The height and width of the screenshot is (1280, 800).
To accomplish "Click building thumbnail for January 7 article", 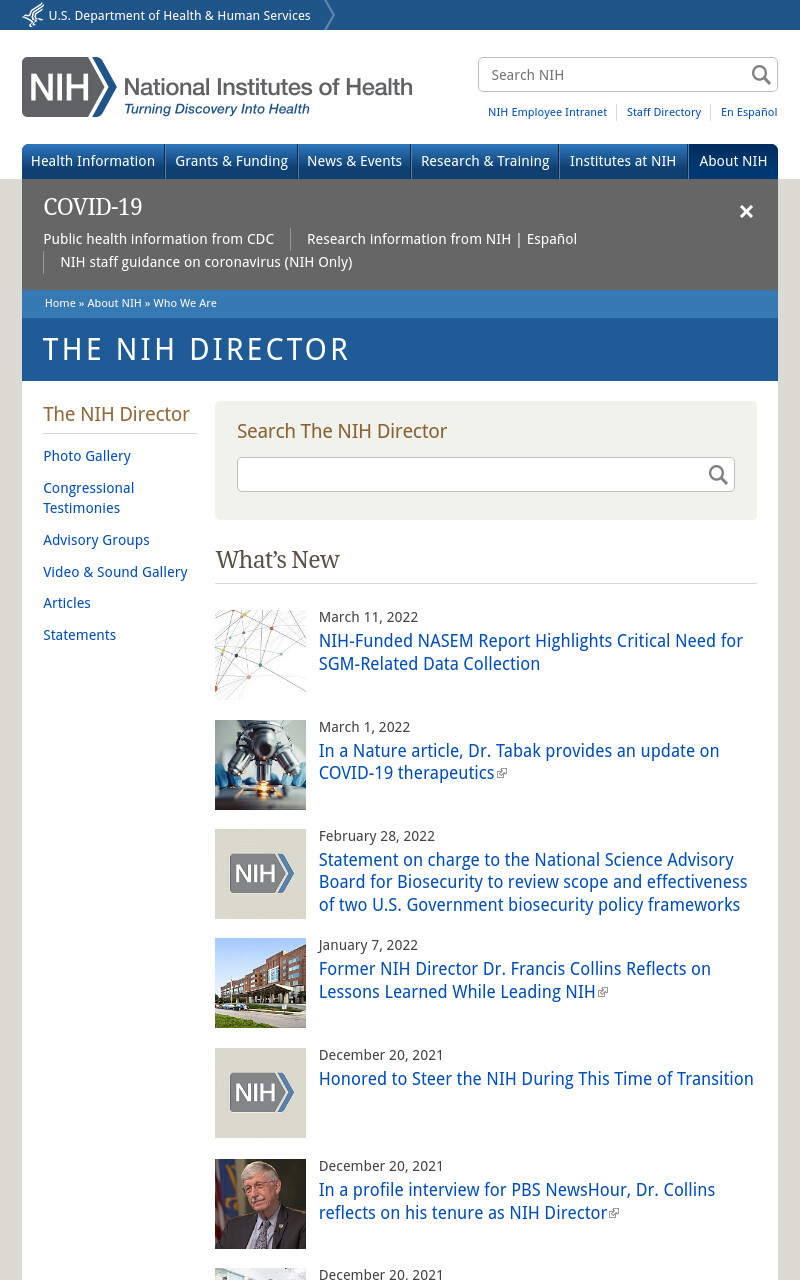I will pos(260,983).
